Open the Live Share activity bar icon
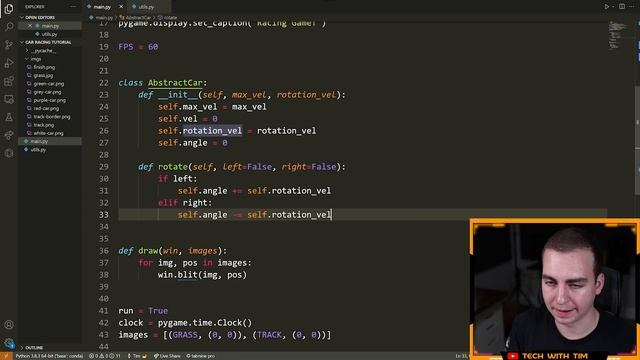This screenshot has height=360, width=640. pyautogui.click(x=9, y=135)
